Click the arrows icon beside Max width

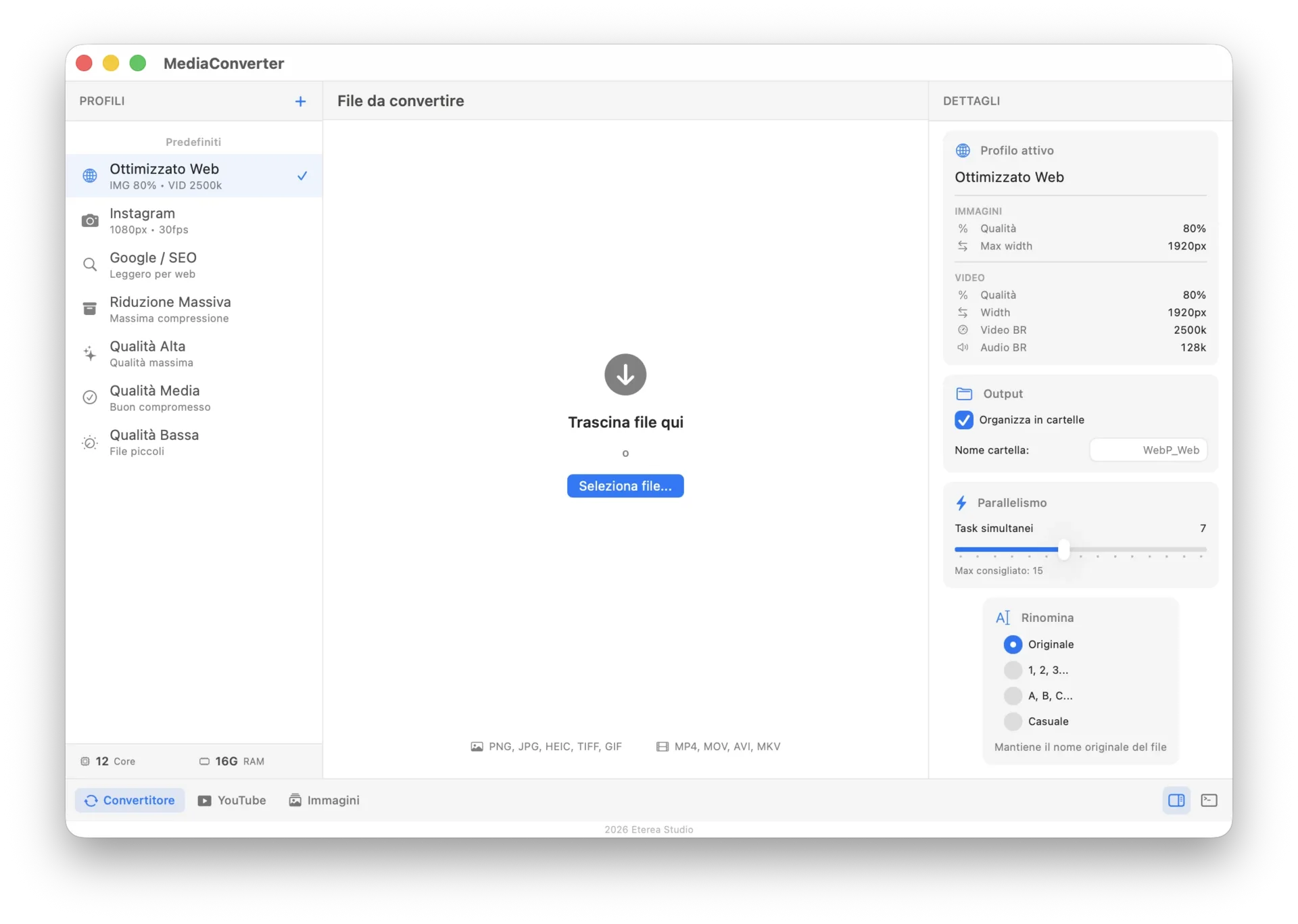click(x=963, y=246)
